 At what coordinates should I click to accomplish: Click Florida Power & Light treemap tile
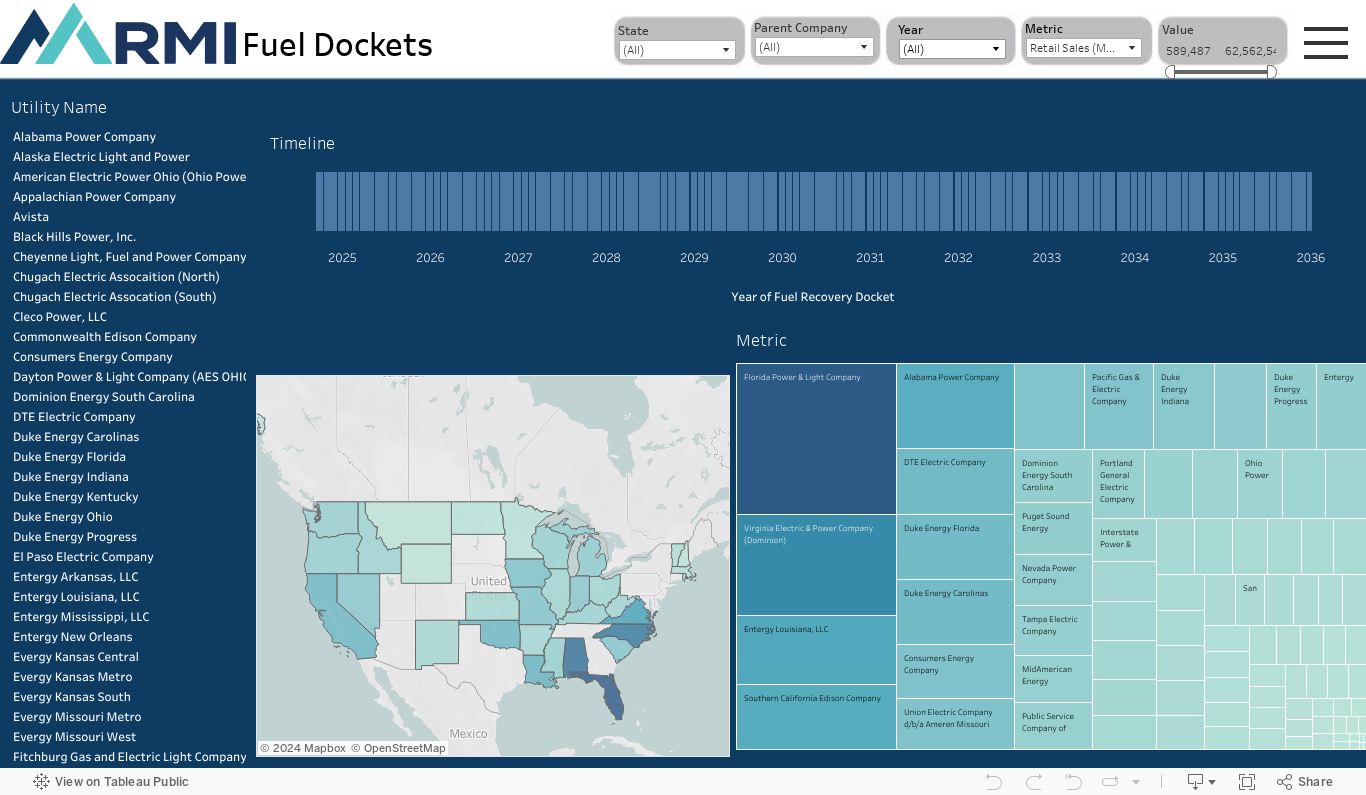tap(816, 439)
